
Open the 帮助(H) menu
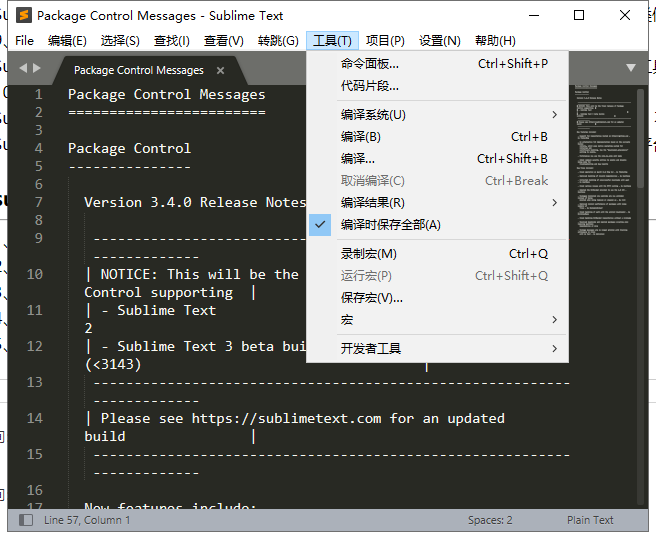(x=495, y=41)
